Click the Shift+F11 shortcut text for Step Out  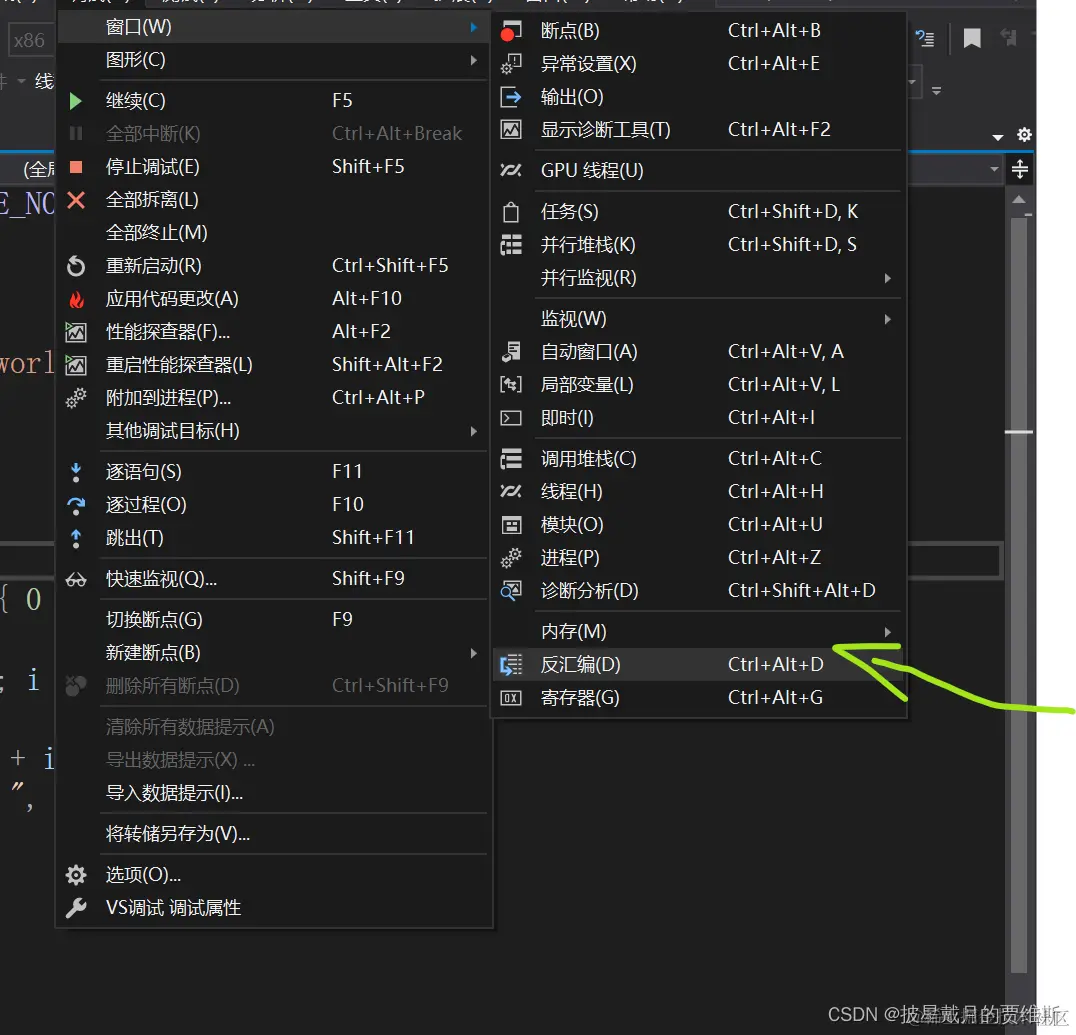(x=373, y=538)
